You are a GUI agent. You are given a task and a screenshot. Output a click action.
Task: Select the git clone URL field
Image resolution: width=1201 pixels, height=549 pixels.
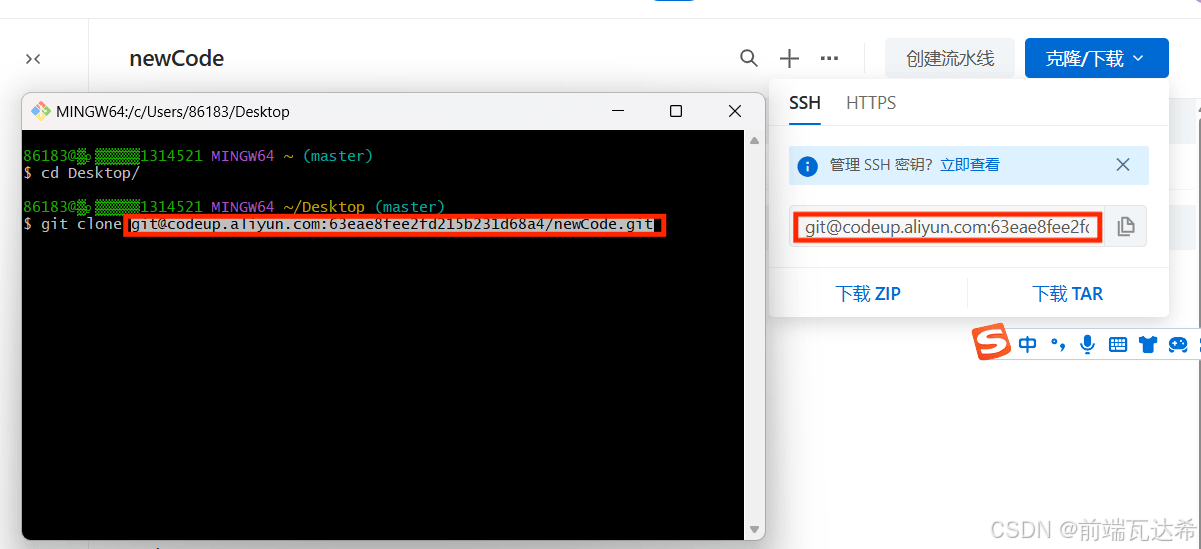pyautogui.click(x=947, y=227)
